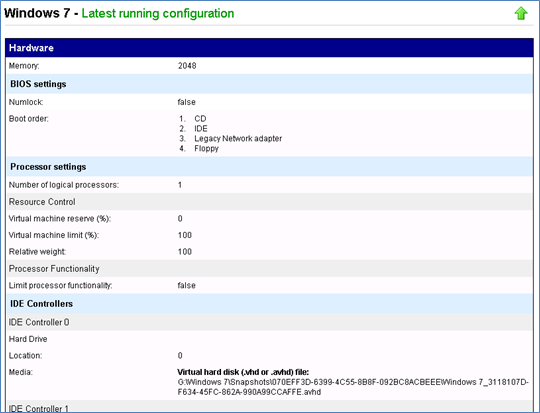Select the Floppy boot order entry
This screenshot has height=413, width=540.
206,149
